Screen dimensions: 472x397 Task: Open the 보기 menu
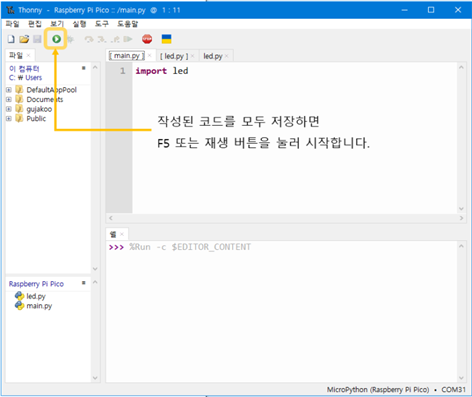coord(57,24)
